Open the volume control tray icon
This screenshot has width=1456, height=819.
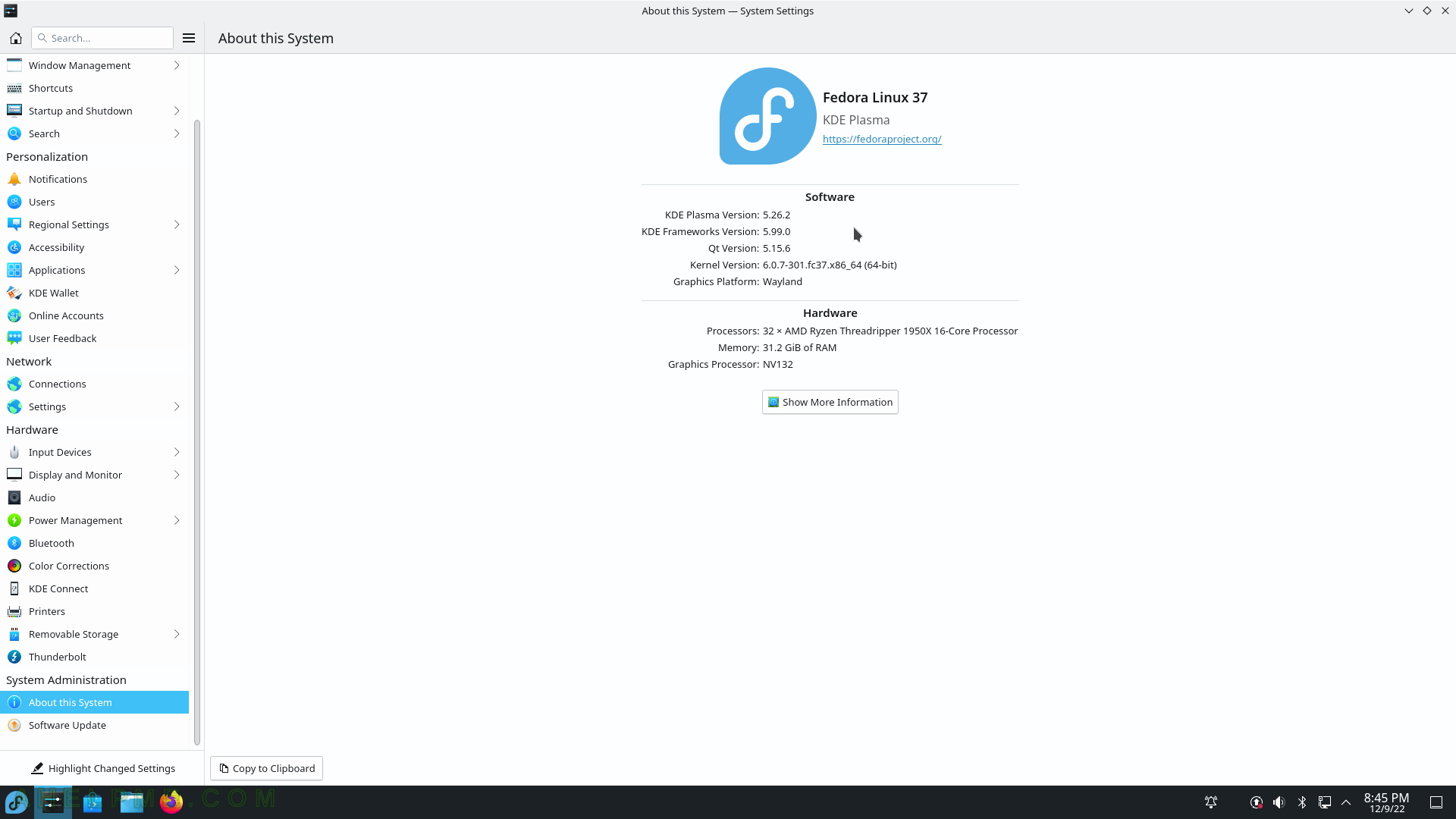tap(1279, 802)
